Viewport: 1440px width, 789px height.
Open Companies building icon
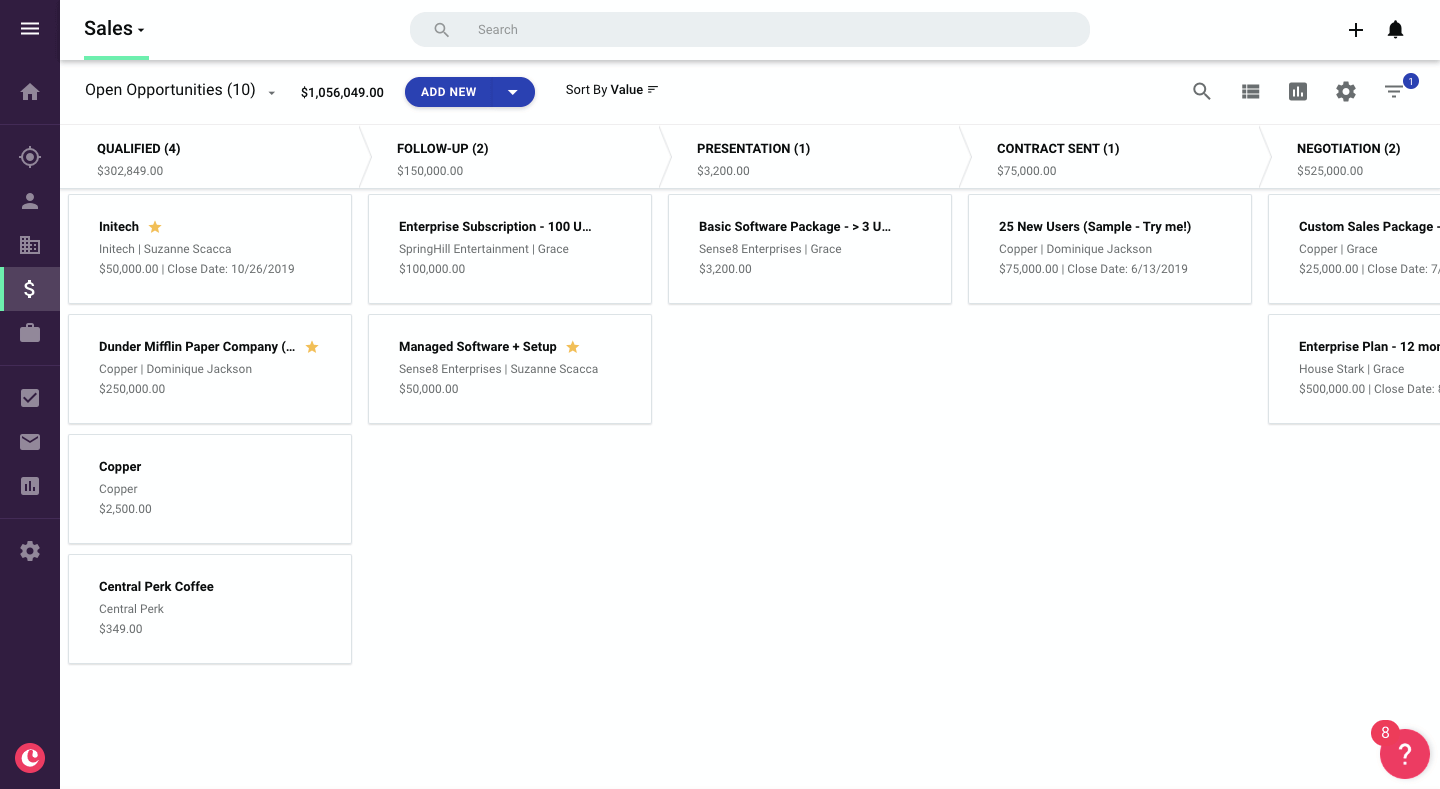coord(30,245)
